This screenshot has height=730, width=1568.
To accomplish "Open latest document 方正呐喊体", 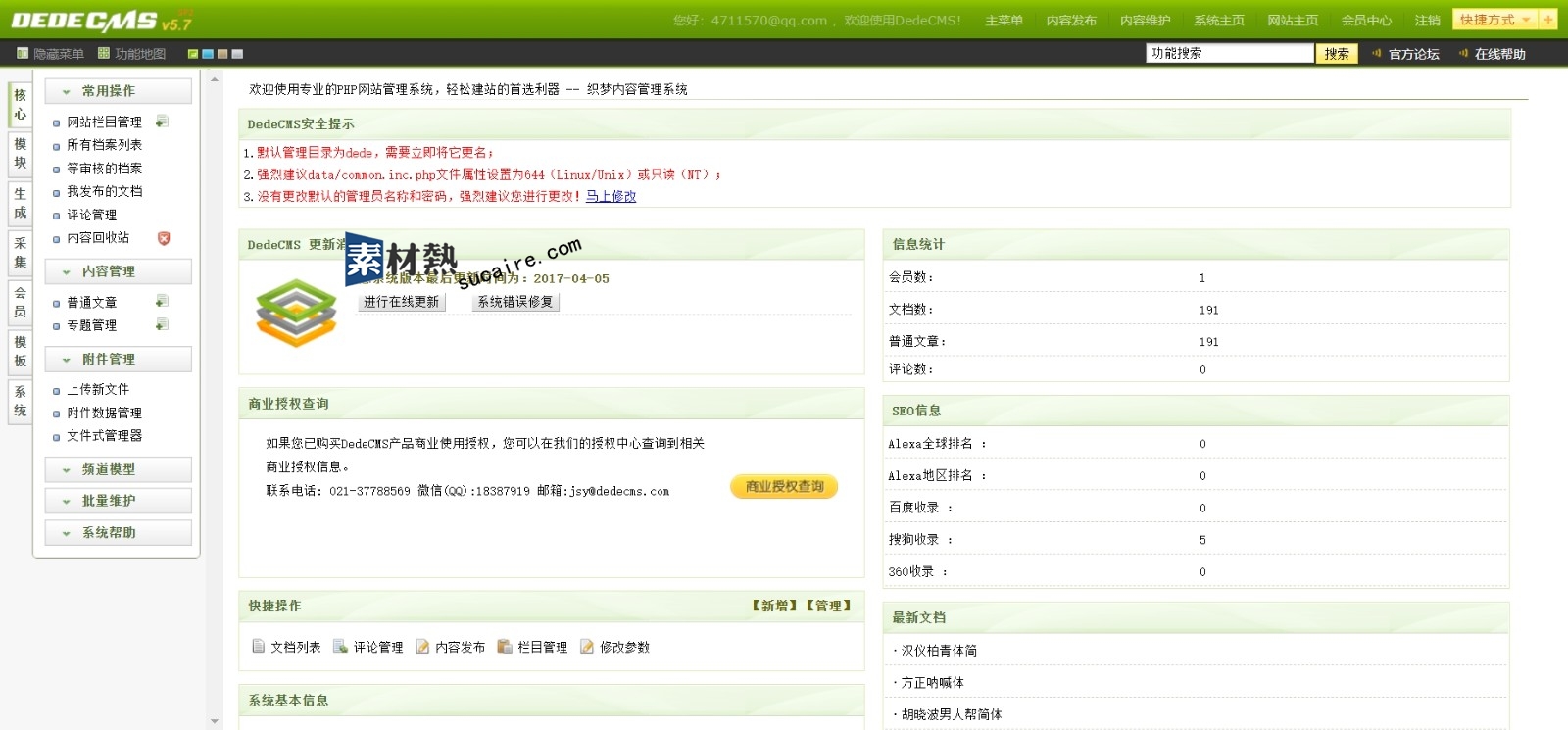I will pyautogui.click(x=932, y=682).
